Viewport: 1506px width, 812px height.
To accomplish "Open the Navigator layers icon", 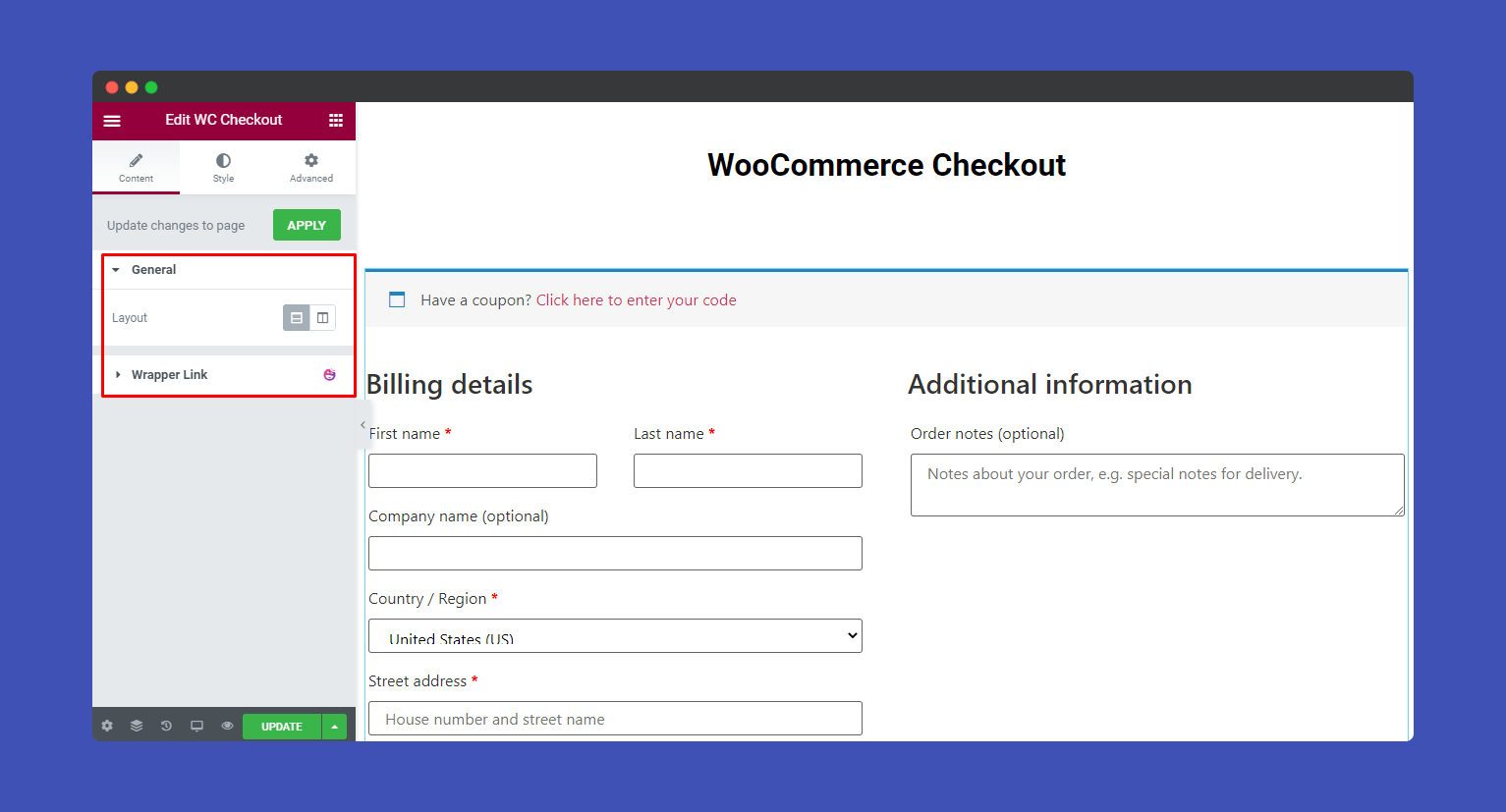I will tap(137, 727).
